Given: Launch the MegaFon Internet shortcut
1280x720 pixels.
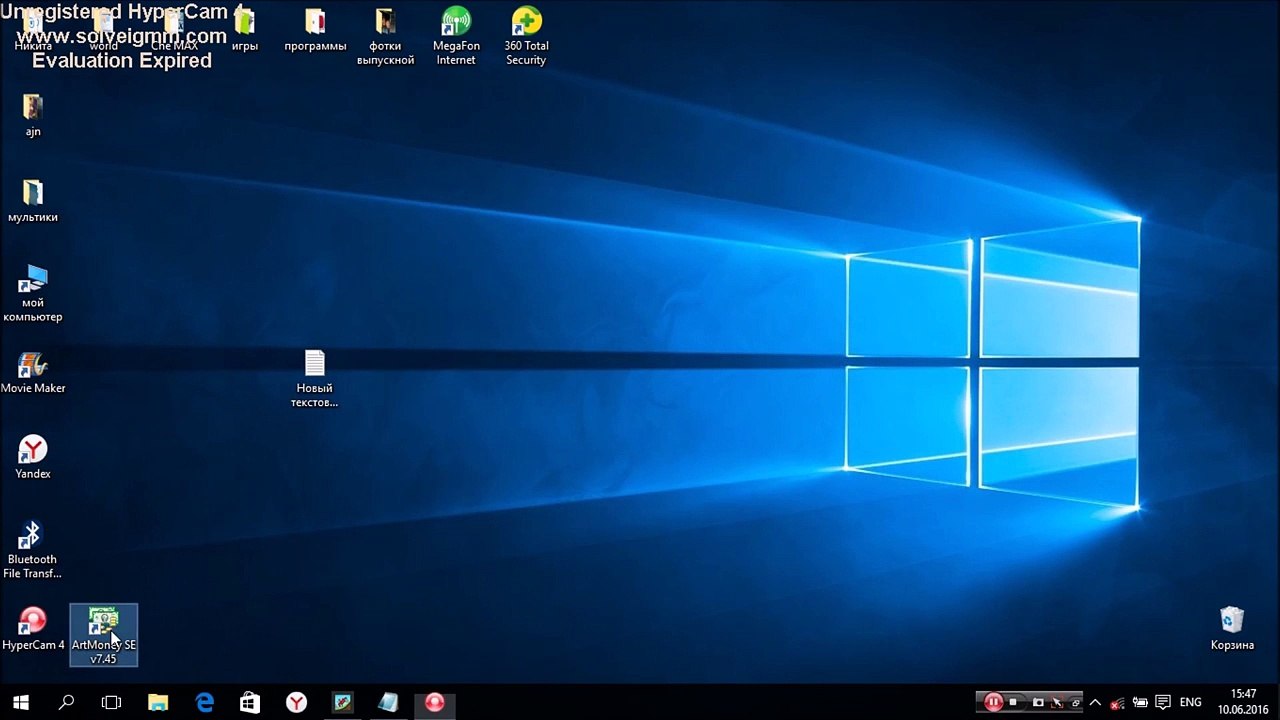Looking at the screenshot, I should click(x=456, y=23).
